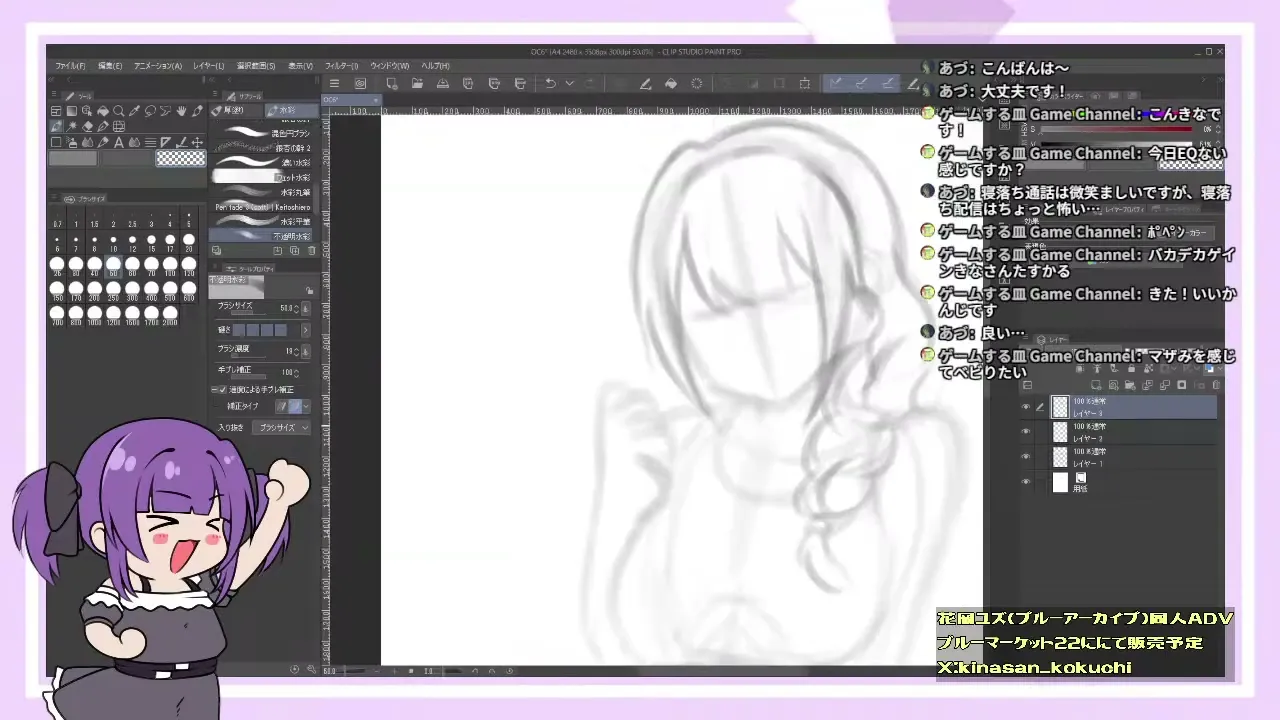Click the Open file folder icon

pos(418,84)
